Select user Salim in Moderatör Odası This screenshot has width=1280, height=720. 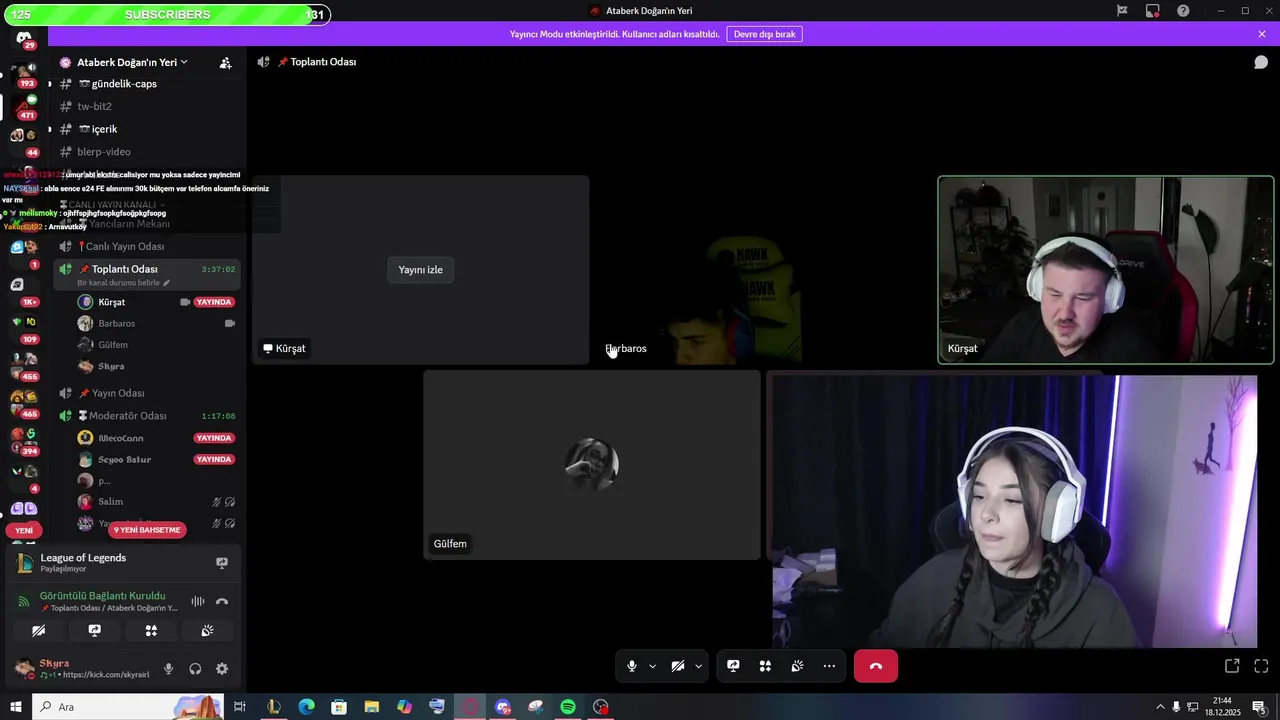pos(110,502)
